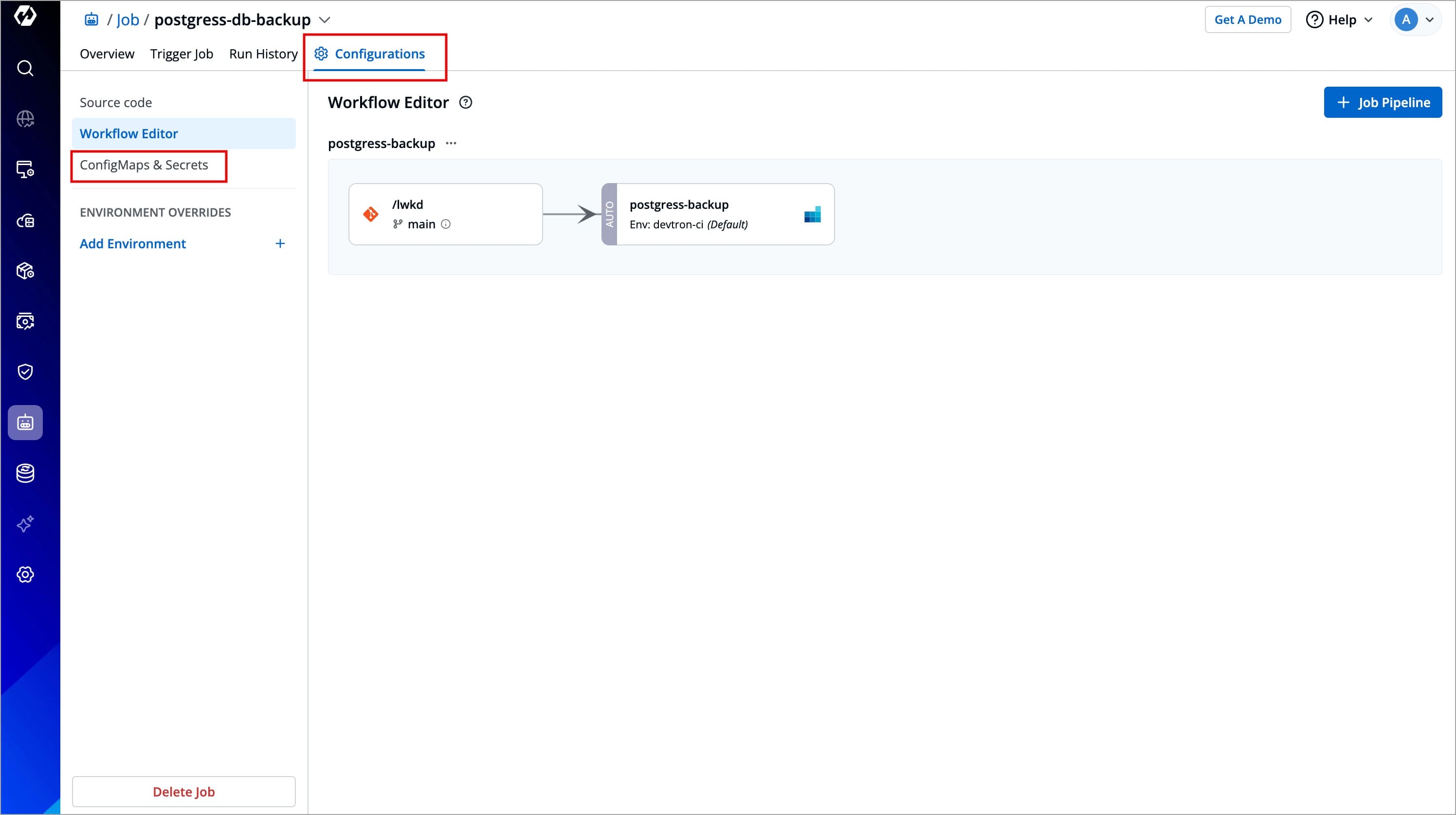Open the Help dropdown menu

click(x=1340, y=20)
